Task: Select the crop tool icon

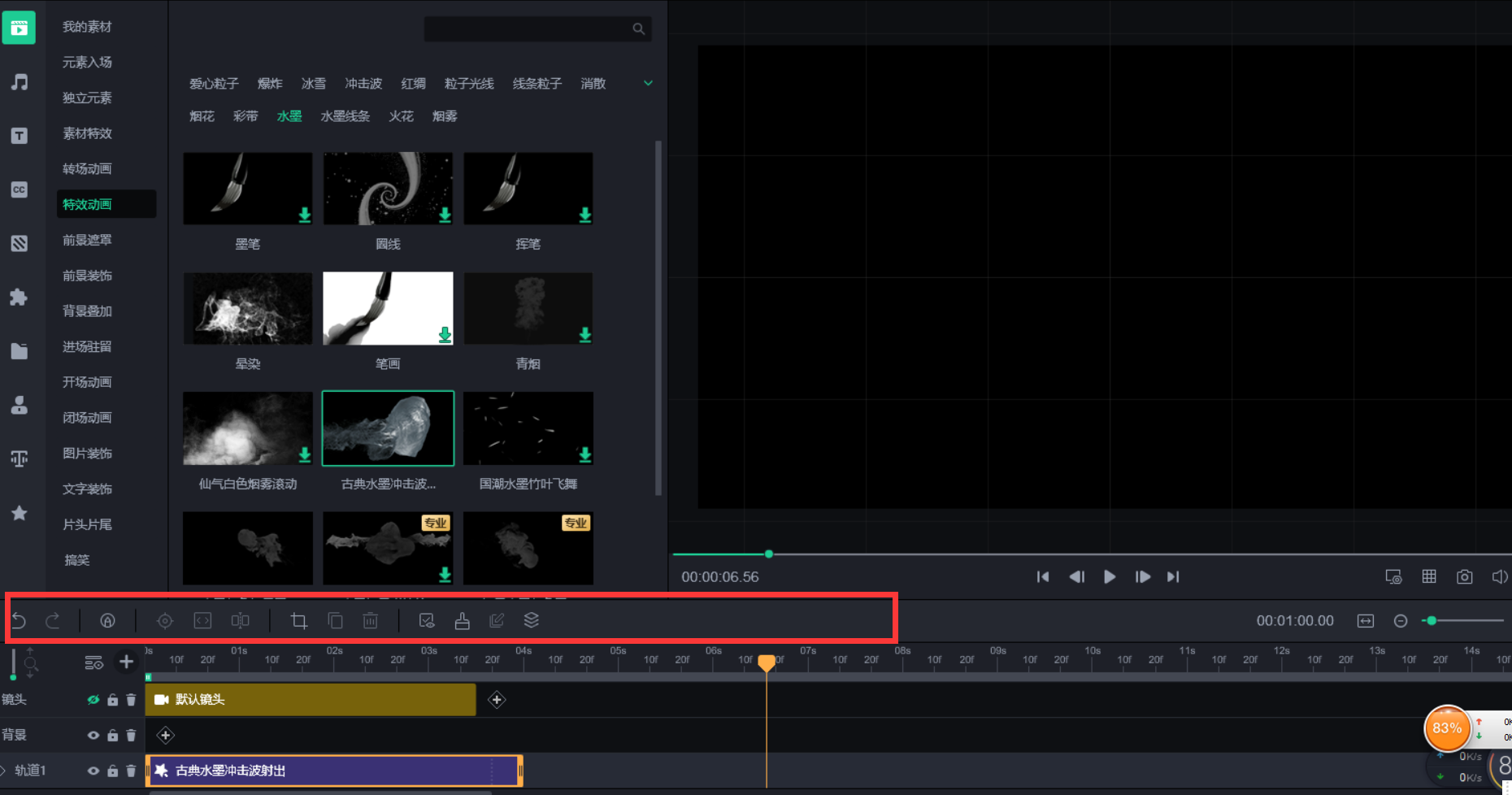Action: point(299,621)
